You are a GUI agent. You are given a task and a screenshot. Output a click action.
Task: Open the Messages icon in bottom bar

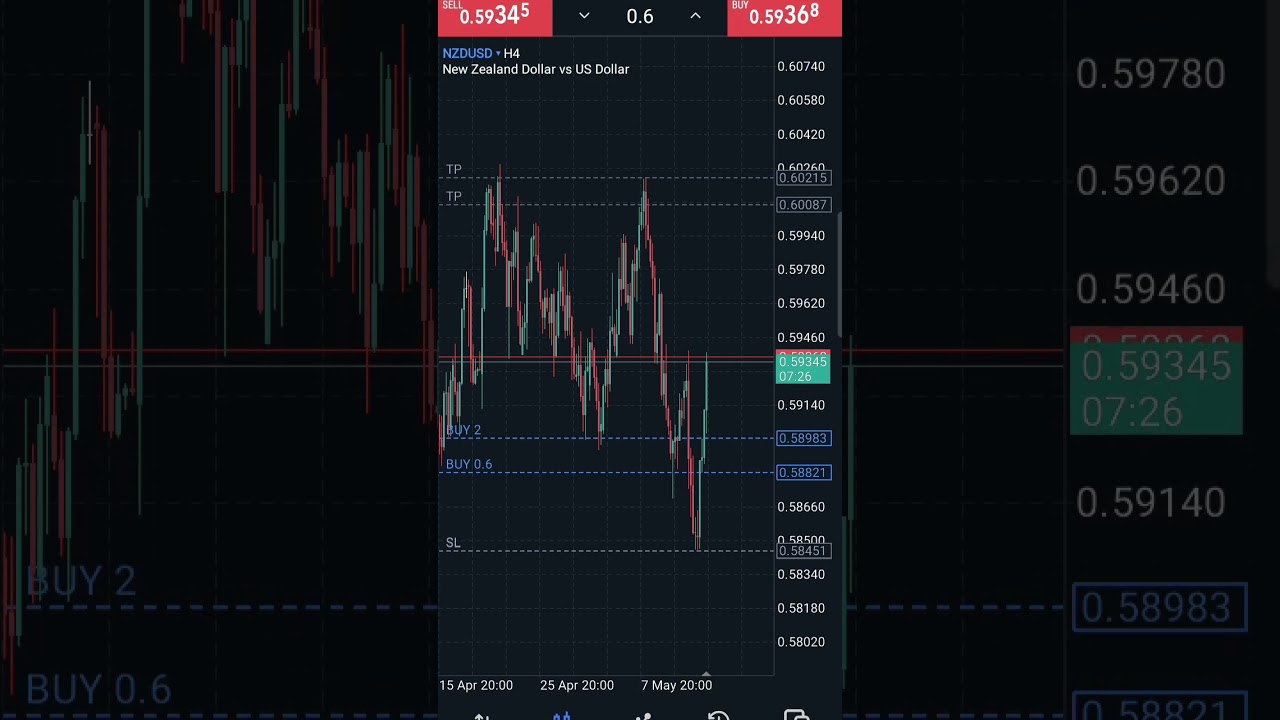[796, 716]
